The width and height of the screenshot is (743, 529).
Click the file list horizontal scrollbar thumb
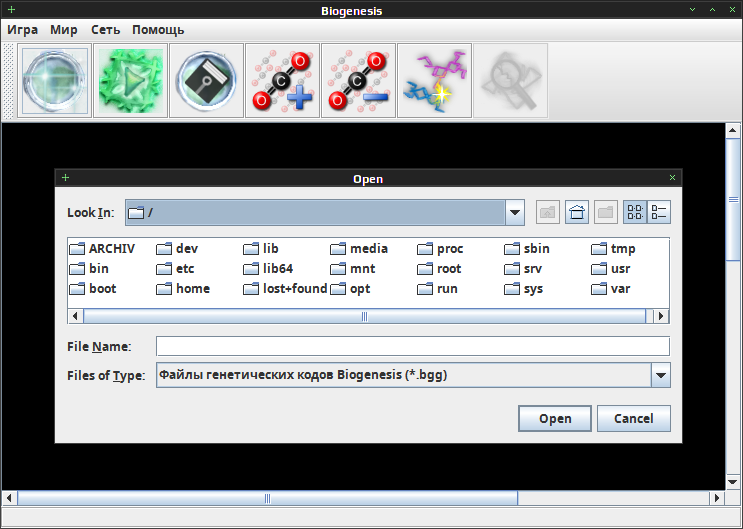click(x=364, y=316)
